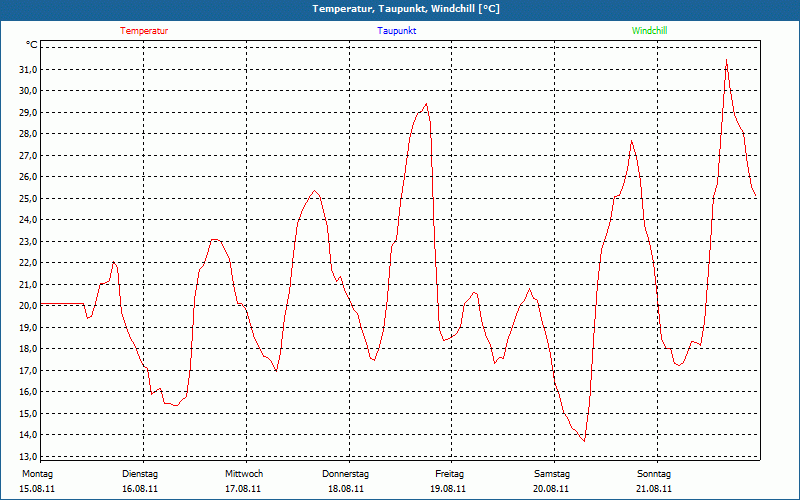Click the 17.08.11 date label
The height and width of the screenshot is (500, 800).
pos(243,489)
